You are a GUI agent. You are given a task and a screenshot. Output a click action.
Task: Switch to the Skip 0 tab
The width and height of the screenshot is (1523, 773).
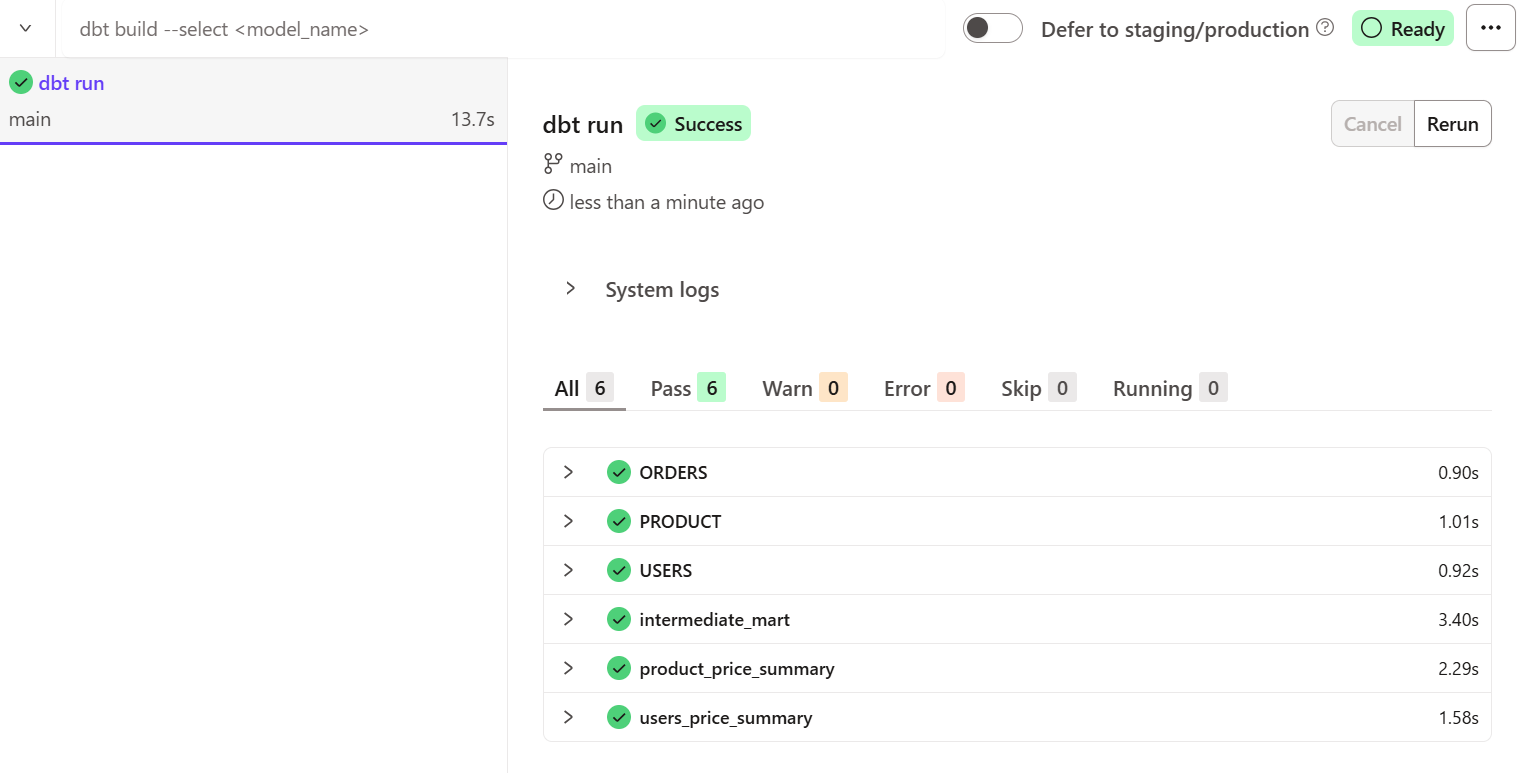[1038, 388]
